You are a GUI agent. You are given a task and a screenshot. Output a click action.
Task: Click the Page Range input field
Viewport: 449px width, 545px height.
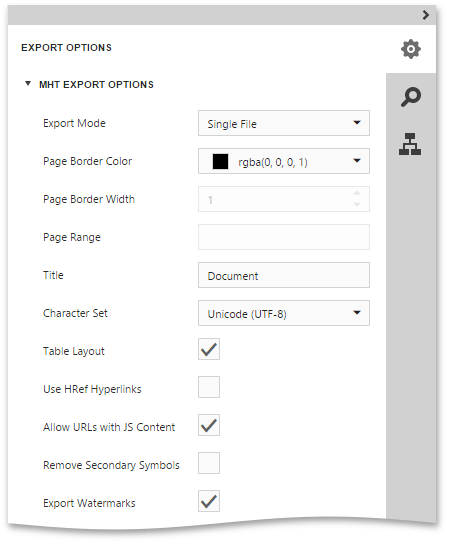[284, 237]
